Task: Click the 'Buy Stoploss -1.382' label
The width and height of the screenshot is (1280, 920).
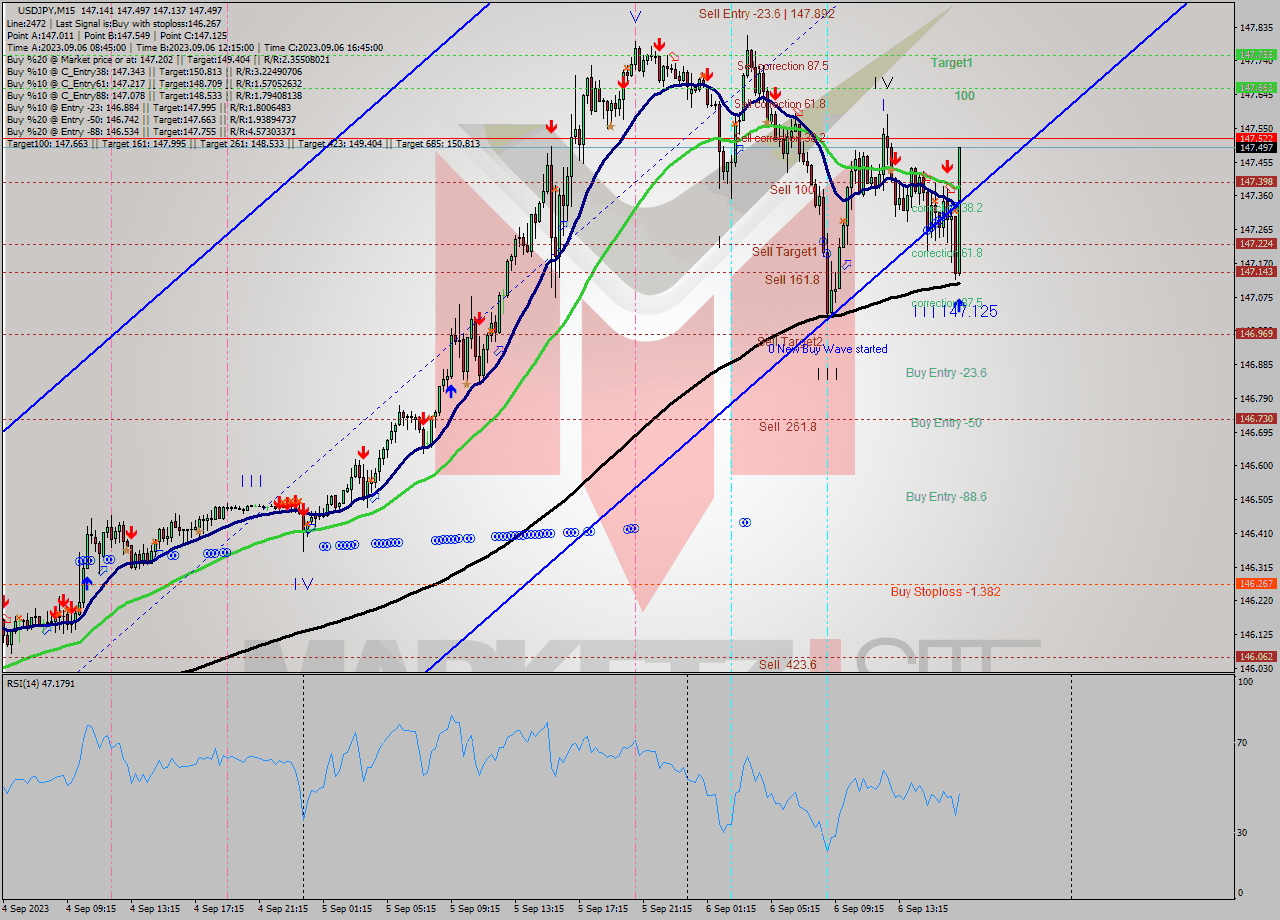Action: 945,591
